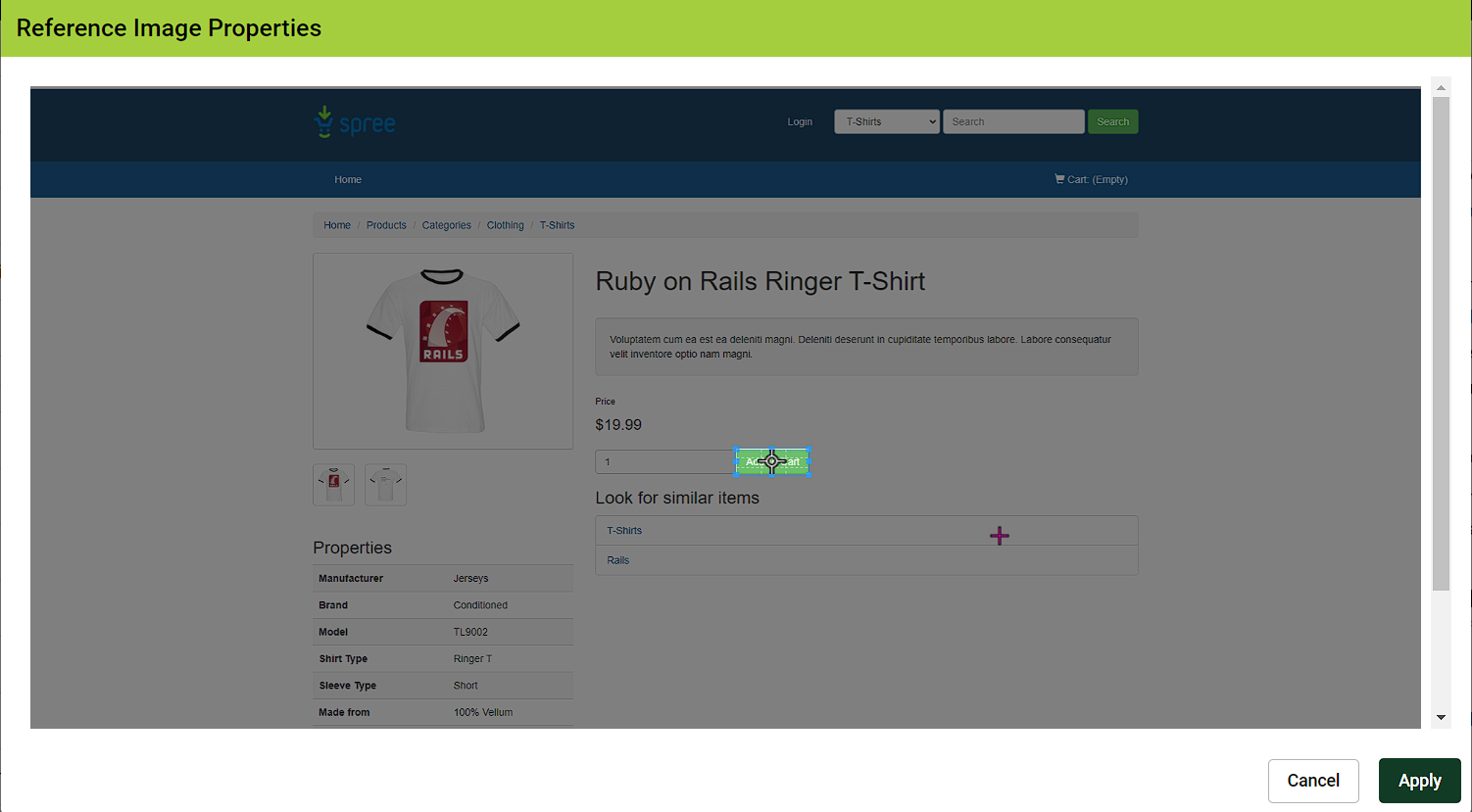The width and height of the screenshot is (1472, 812).
Task: Click the Look for similar items heading
Action: [x=677, y=498]
